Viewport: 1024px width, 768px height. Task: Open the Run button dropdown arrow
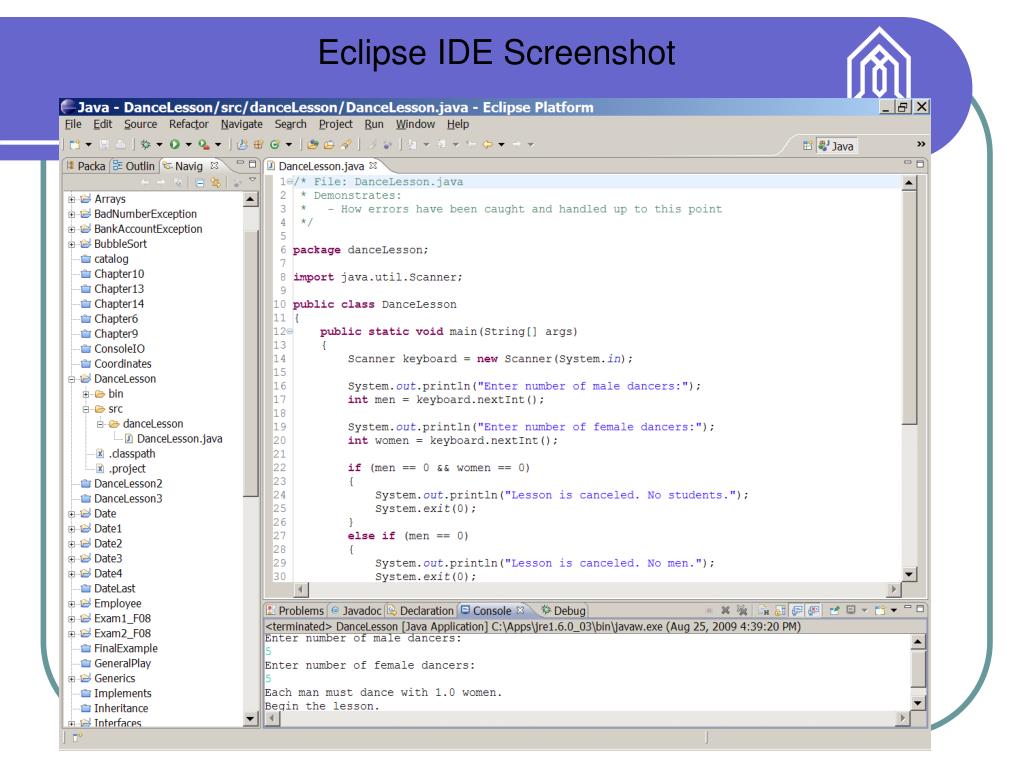(188, 145)
